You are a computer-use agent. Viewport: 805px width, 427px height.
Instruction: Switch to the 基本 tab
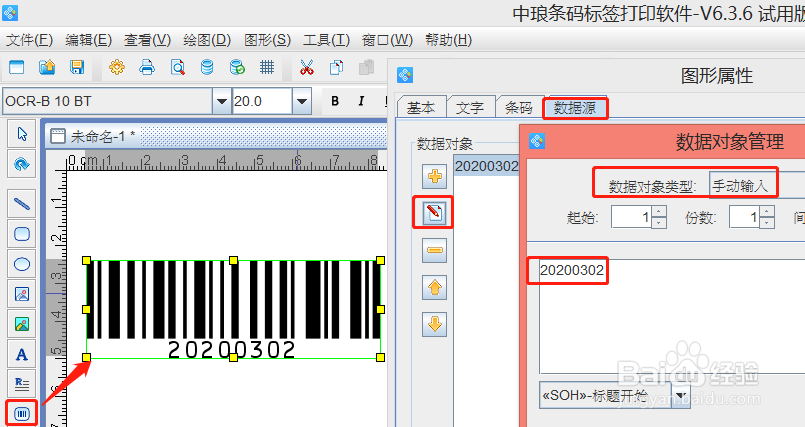coord(420,107)
